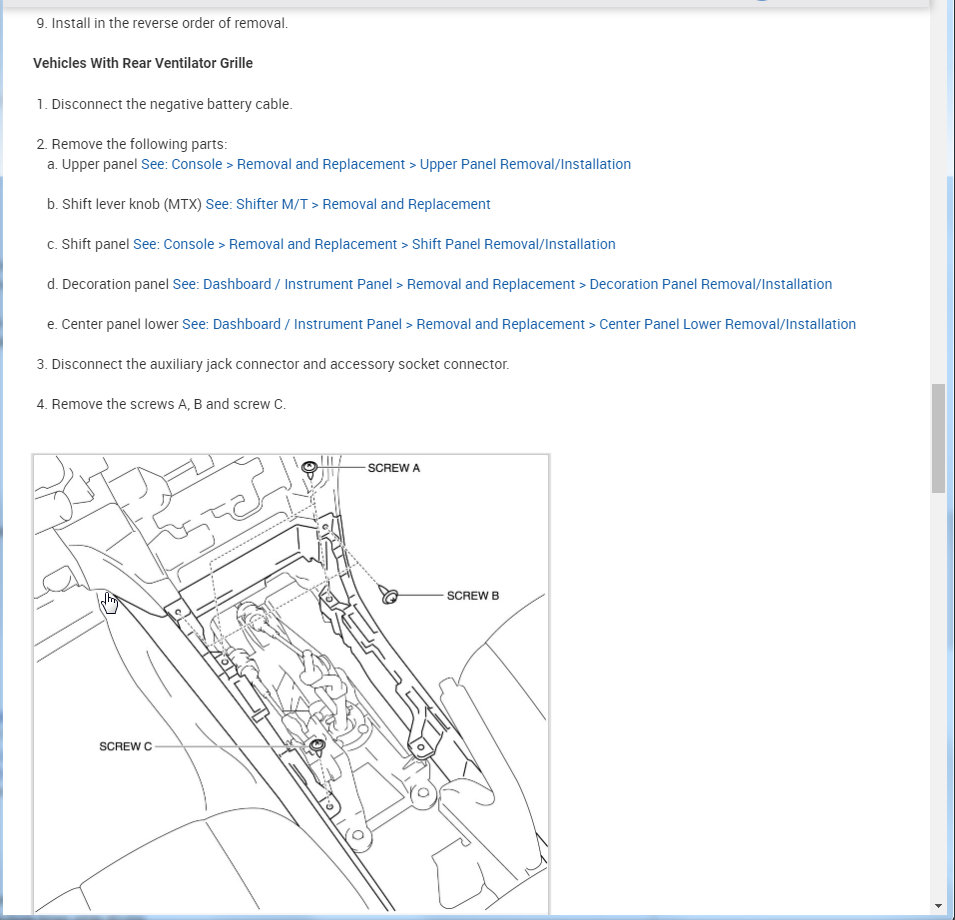Click the Remove the screws A, B step
Image resolution: width=955 pixels, height=920 pixels.
coord(161,404)
